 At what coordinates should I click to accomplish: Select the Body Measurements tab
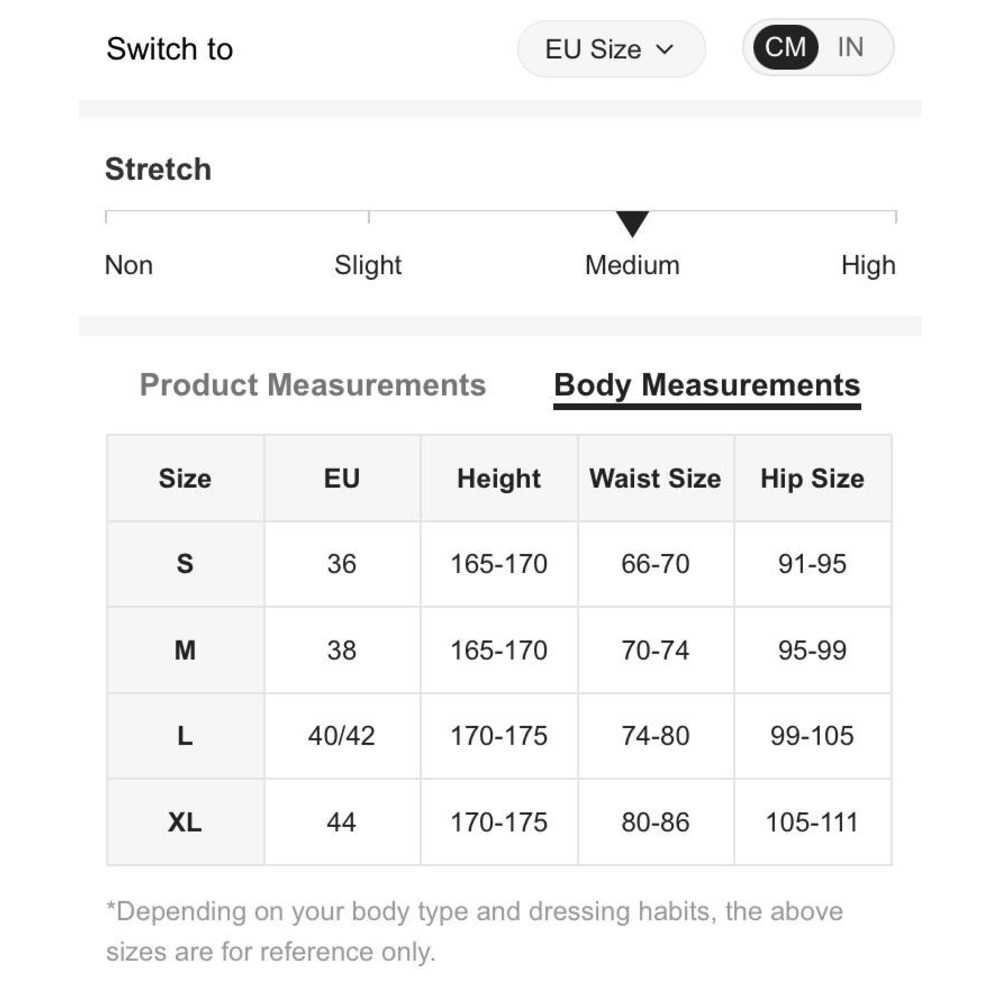click(706, 386)
